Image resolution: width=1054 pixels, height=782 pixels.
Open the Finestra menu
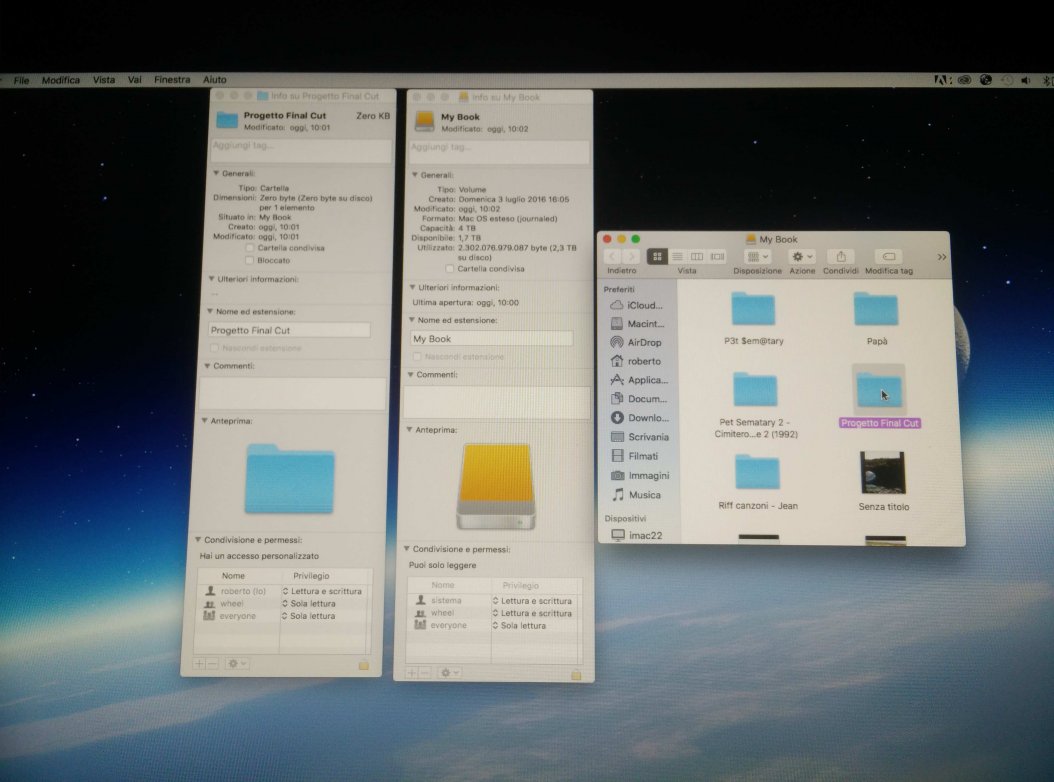[x=172, y=80]
